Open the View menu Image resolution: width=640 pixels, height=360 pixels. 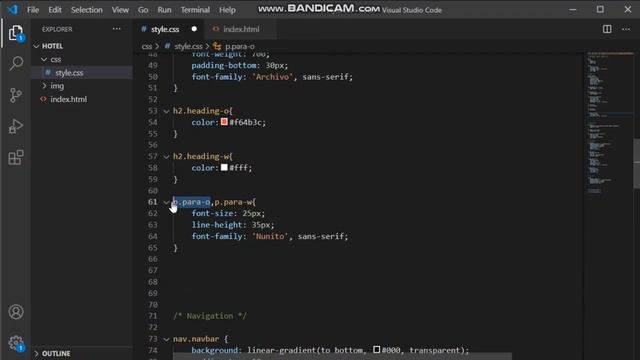coord(120,10)
